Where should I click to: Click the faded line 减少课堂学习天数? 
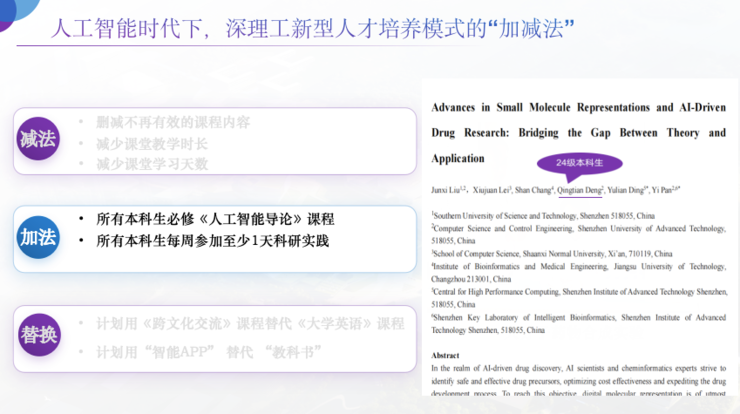click(x=152, y=164)
